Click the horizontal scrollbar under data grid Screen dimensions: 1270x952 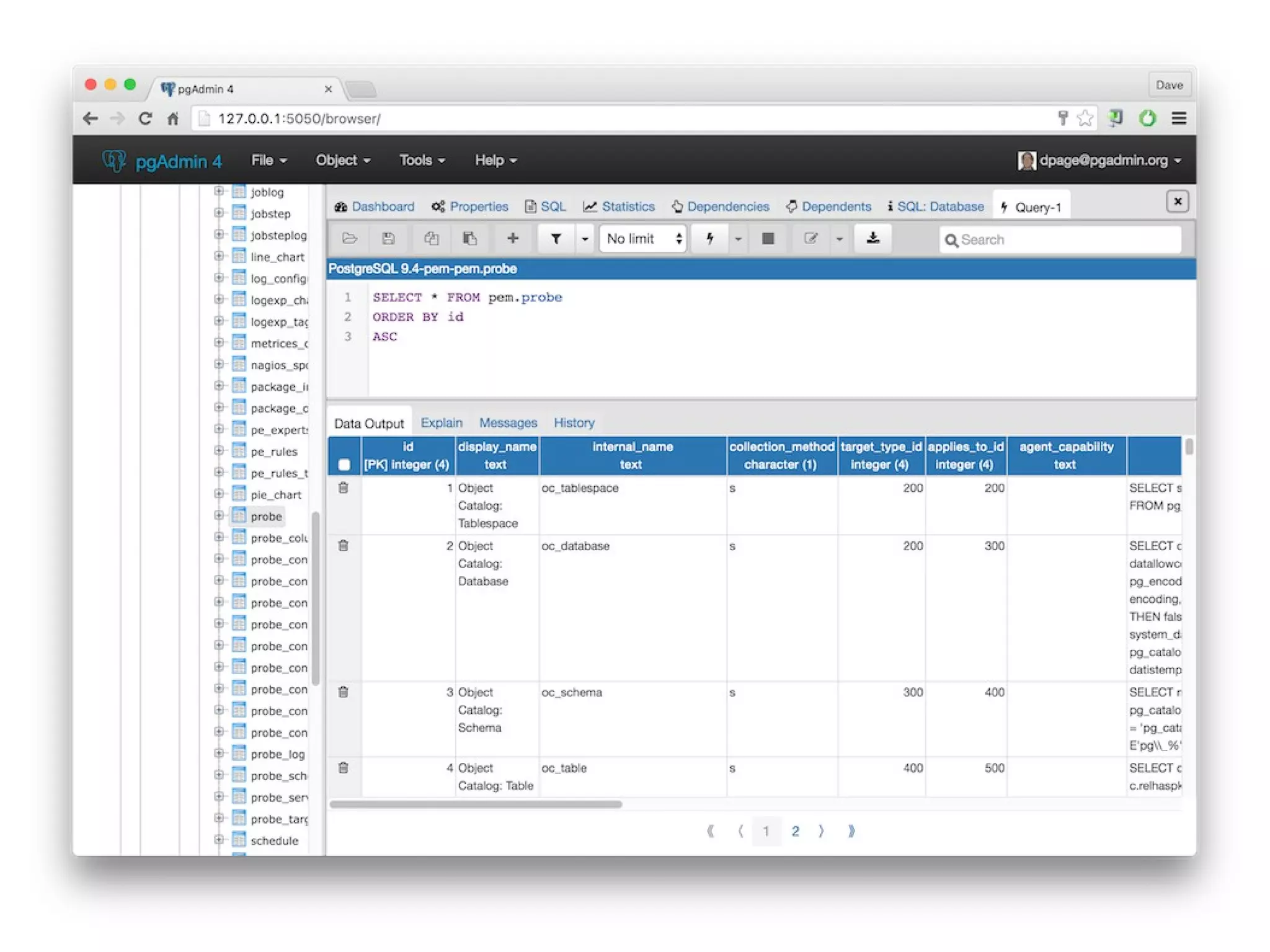476,804
